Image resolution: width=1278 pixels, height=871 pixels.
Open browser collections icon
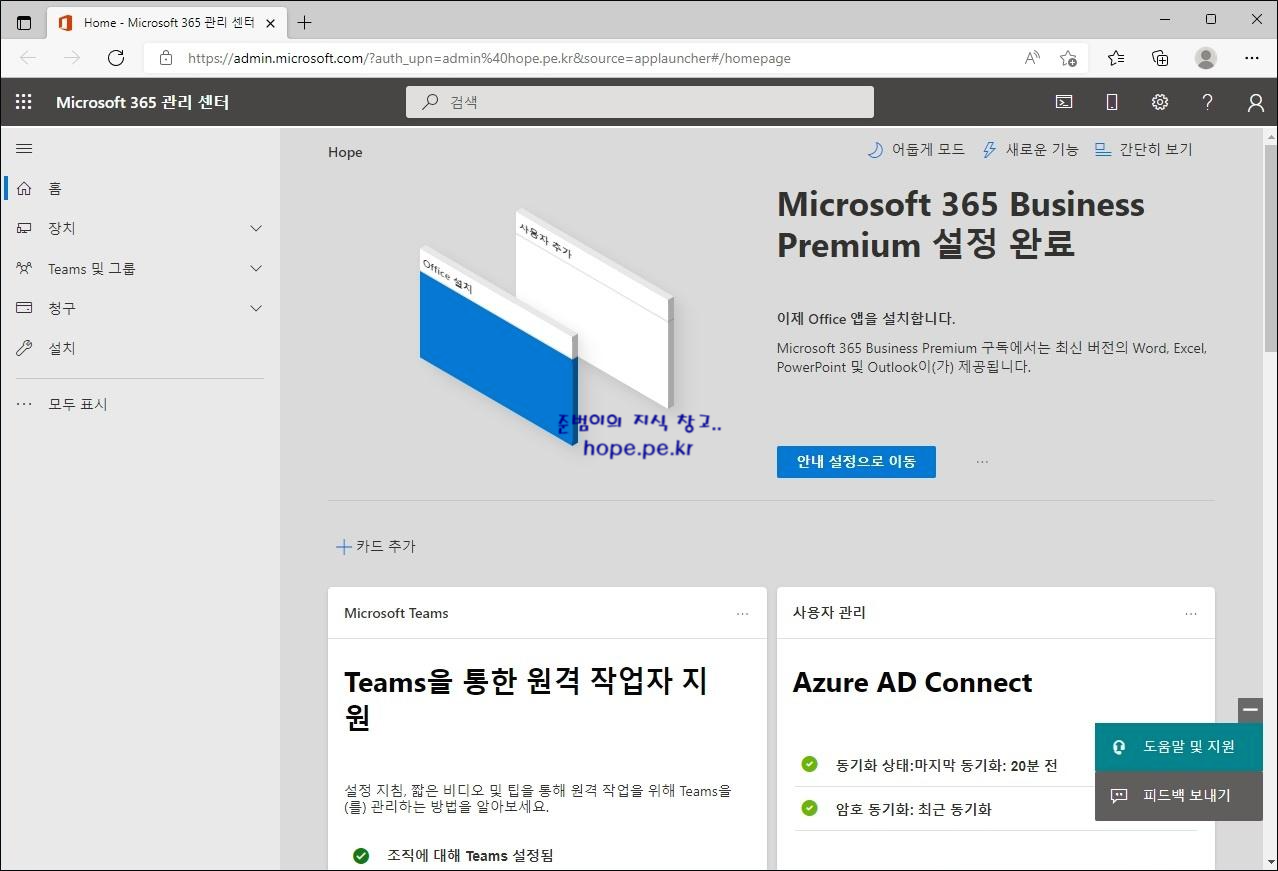pos(1160,58)
